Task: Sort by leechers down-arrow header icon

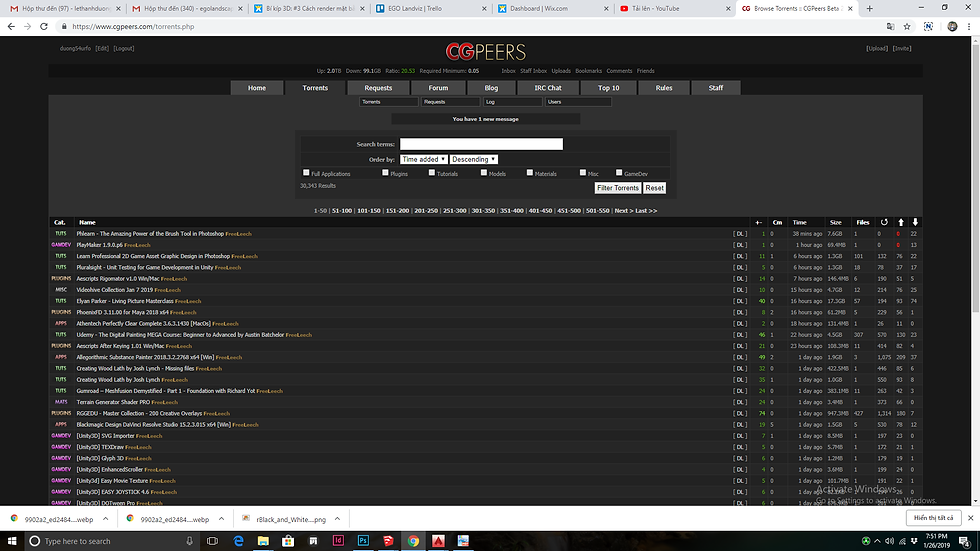Action: tap(915, 222)
